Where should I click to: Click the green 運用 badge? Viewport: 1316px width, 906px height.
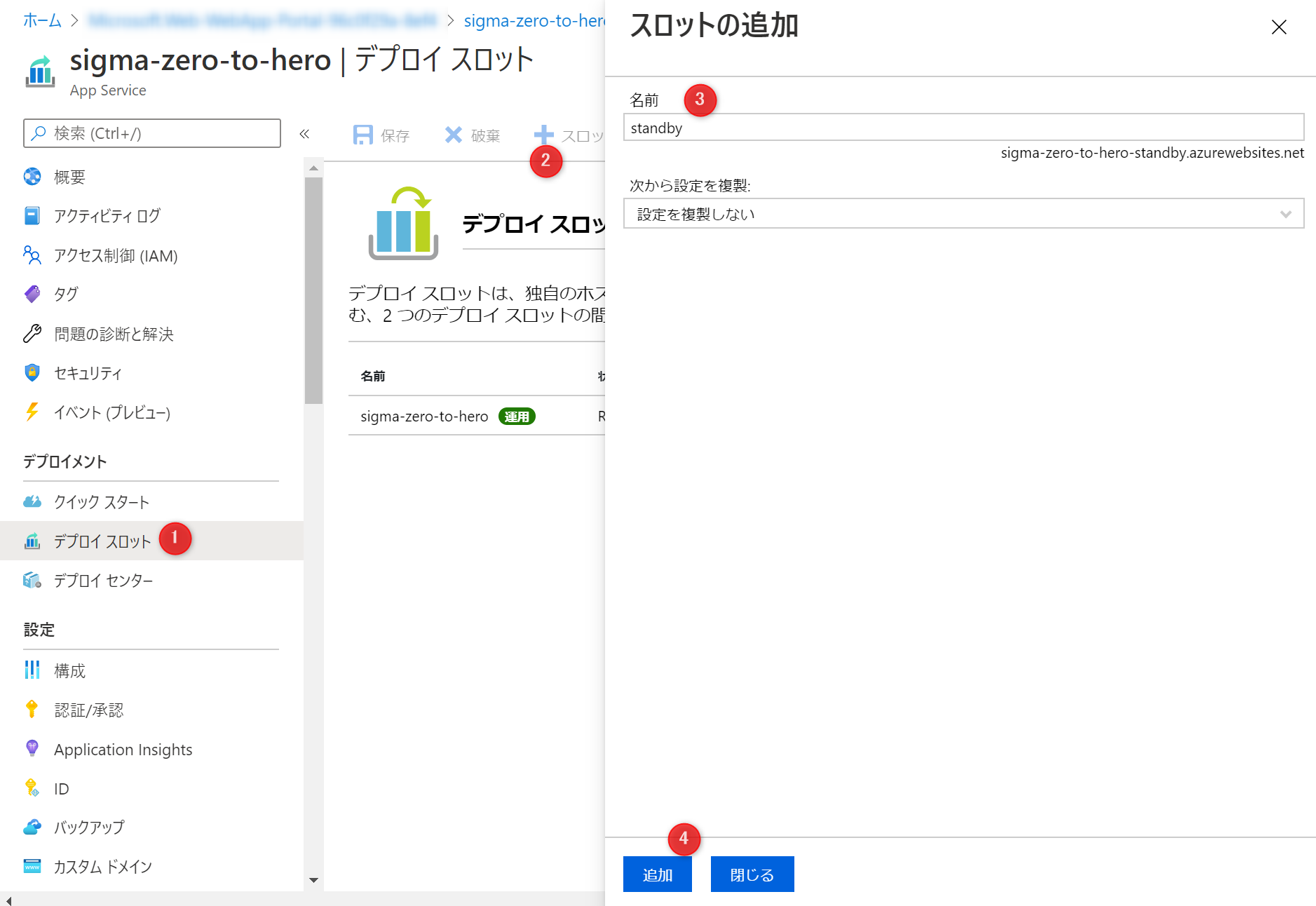(x=517, y=417)
